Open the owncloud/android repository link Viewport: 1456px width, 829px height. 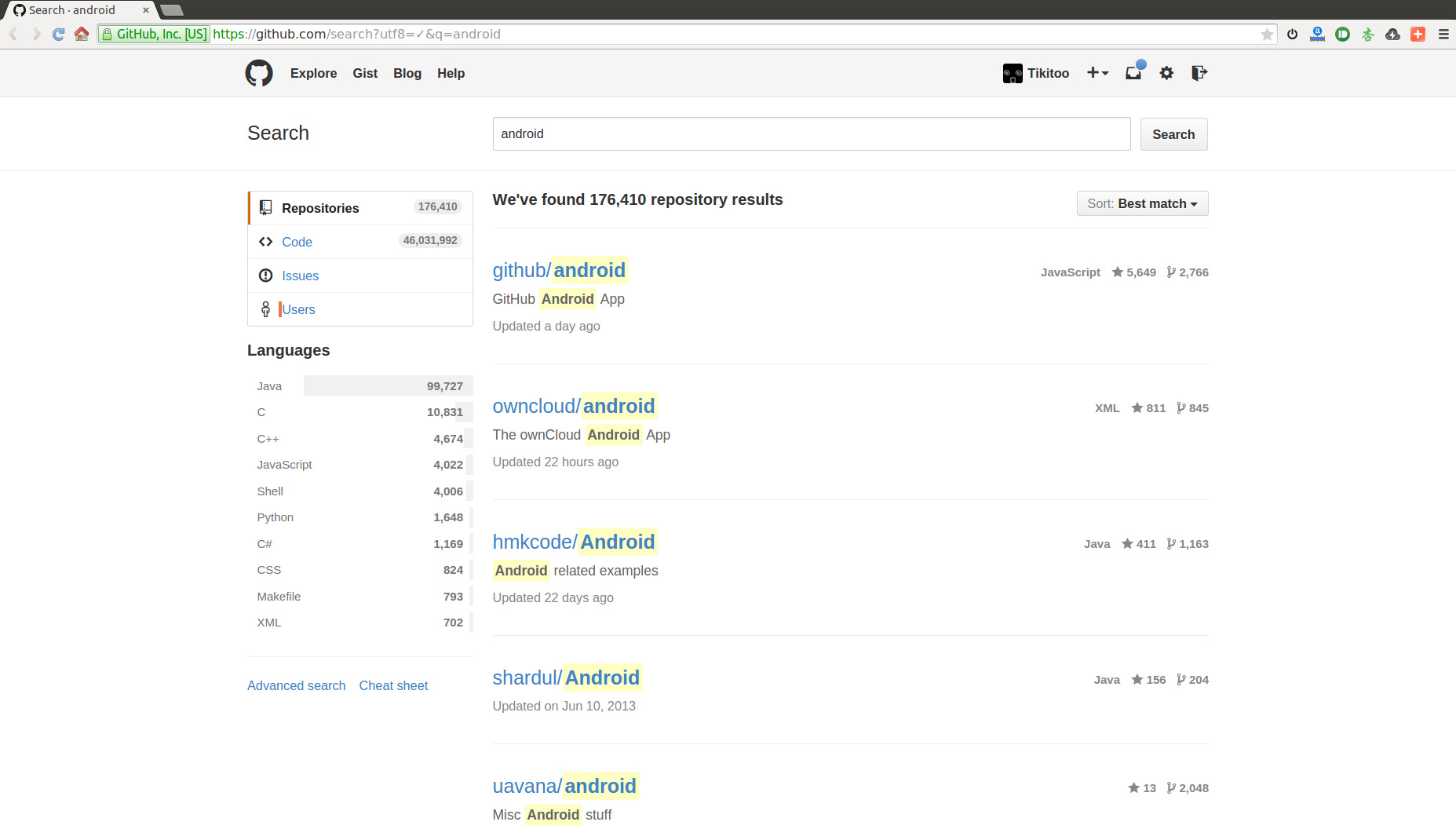click(x=574, y=406)
